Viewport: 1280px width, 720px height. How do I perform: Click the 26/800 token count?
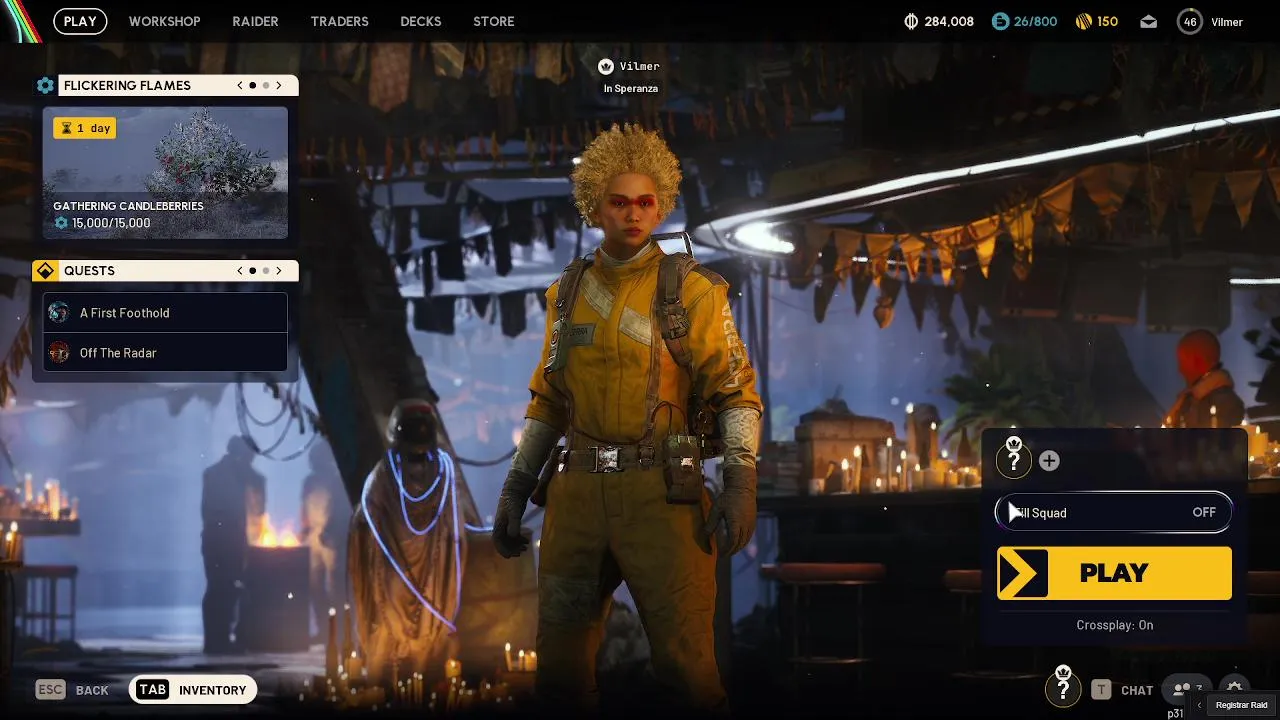(1035, 21)
